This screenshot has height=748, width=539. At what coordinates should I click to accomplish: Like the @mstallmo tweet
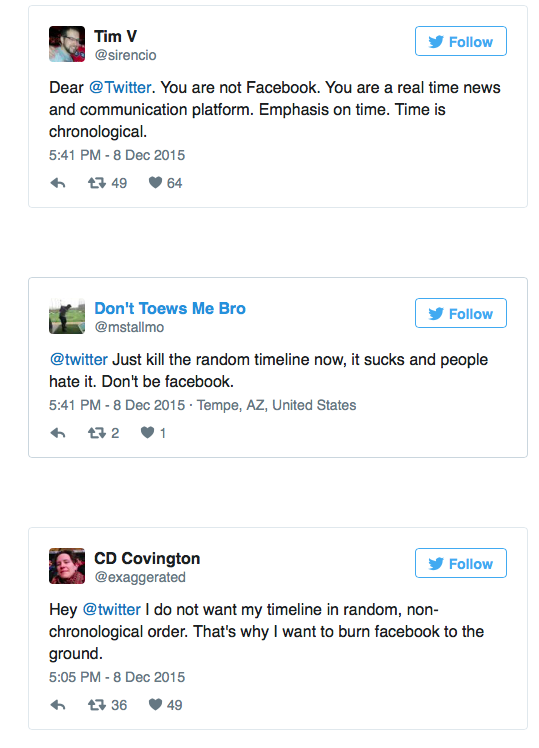pos(147,432)
